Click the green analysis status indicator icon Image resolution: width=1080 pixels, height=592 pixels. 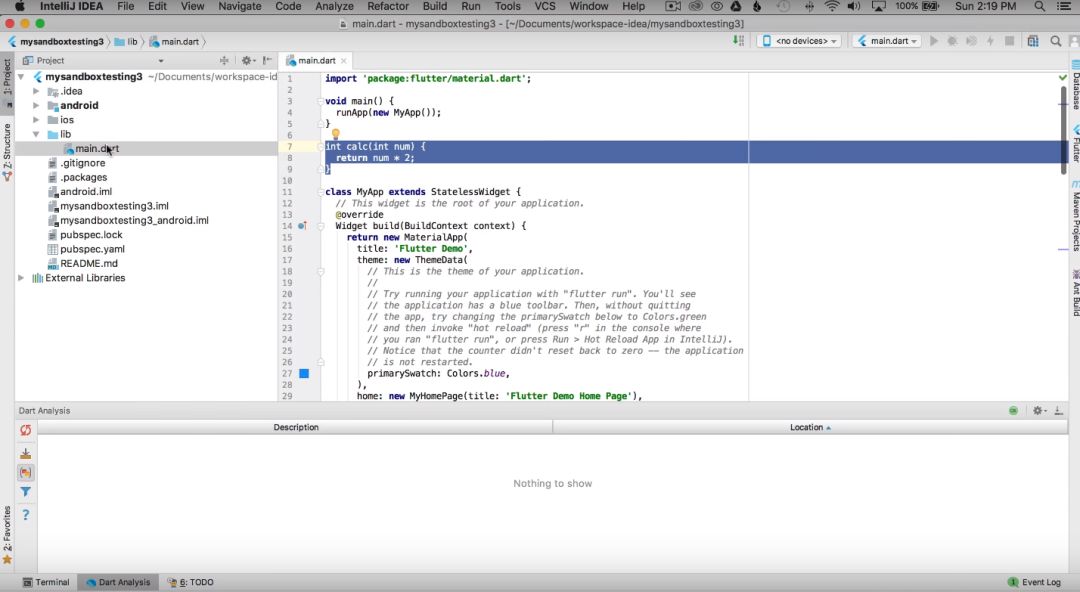[x=1013, y=411]
